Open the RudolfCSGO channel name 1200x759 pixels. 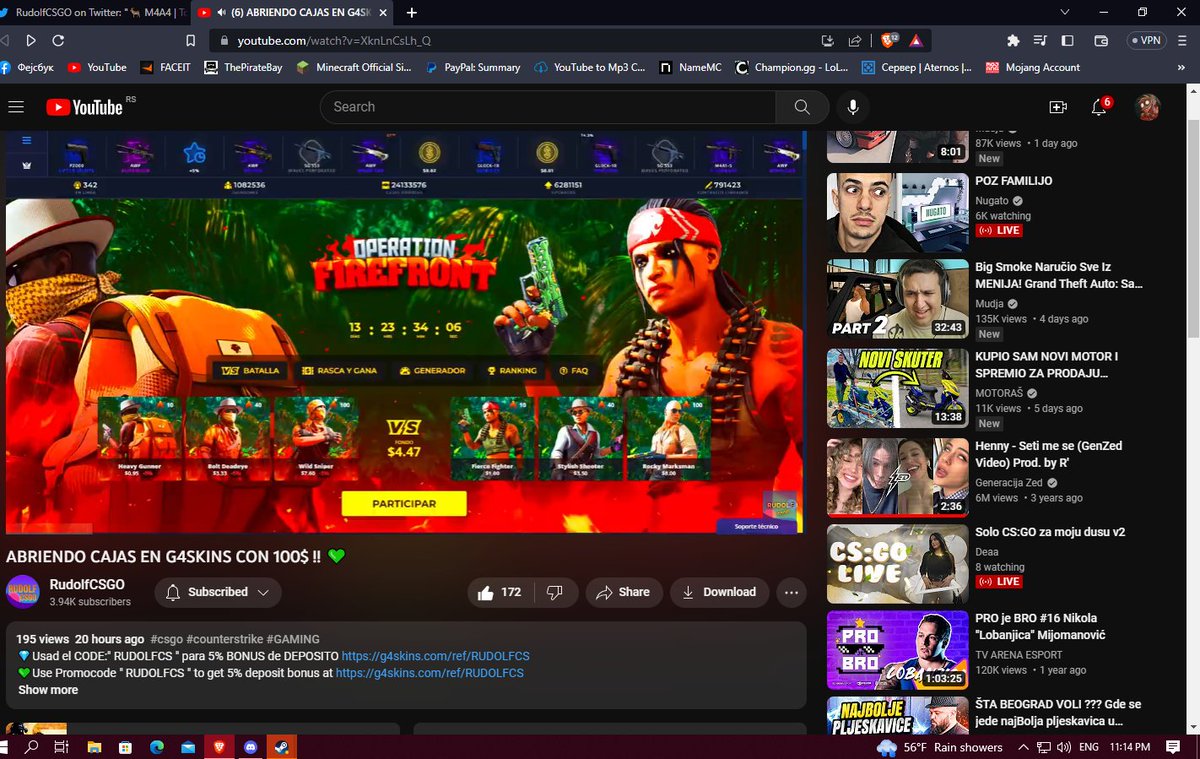(x=87, y=584)
